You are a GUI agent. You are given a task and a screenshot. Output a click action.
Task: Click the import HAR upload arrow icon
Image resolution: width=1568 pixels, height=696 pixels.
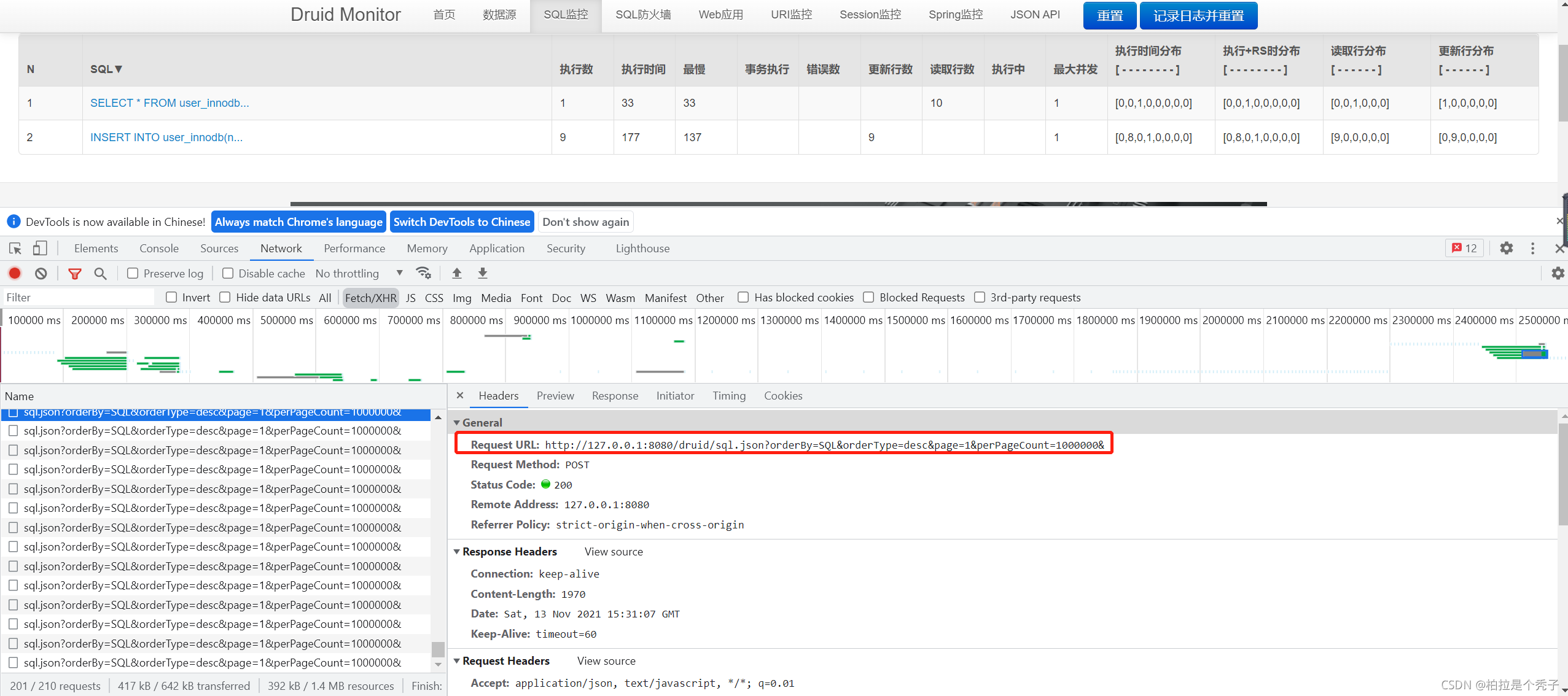click(456, 273)
